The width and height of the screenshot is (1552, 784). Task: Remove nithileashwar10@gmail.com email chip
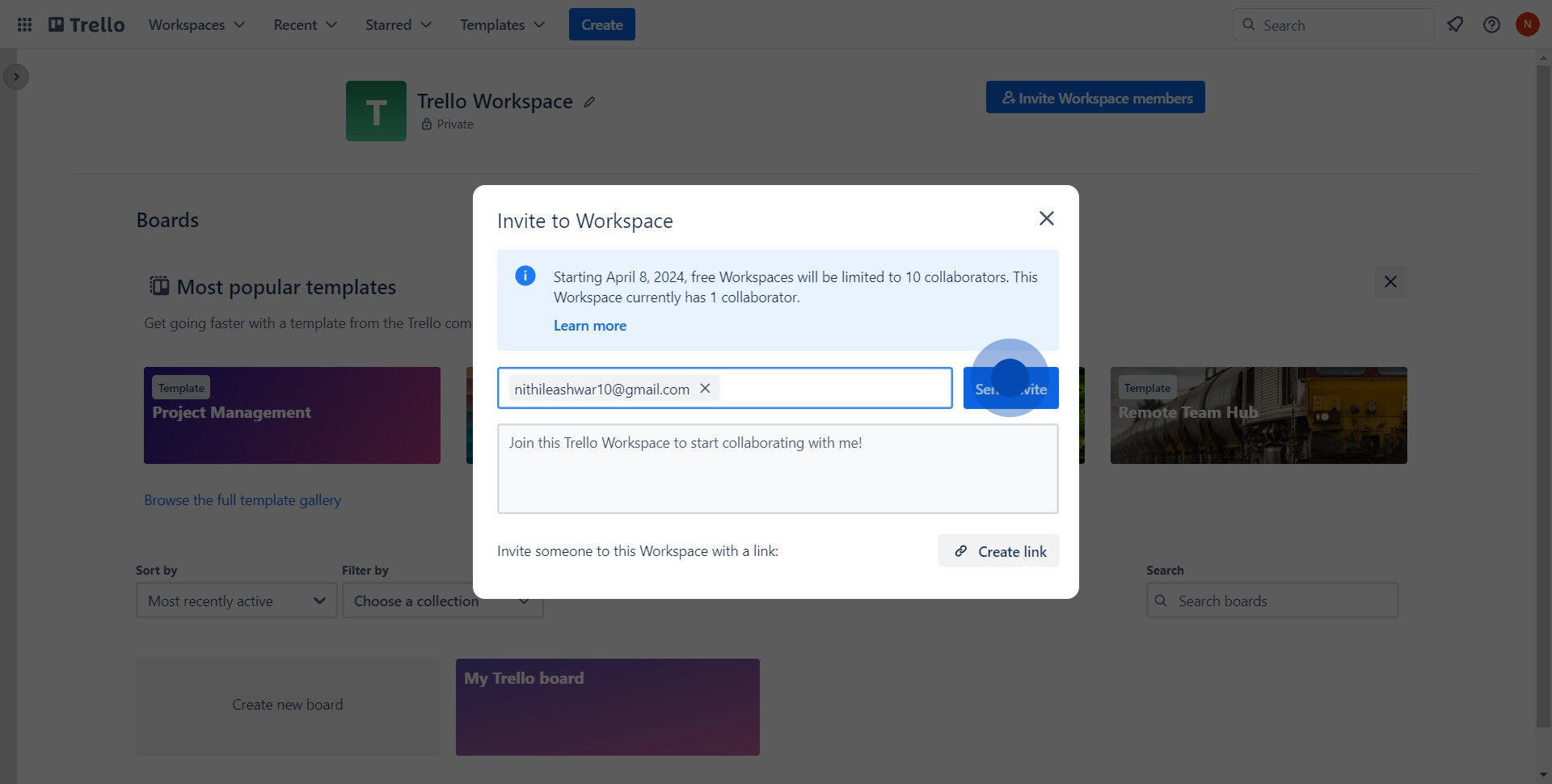[705, 389]
